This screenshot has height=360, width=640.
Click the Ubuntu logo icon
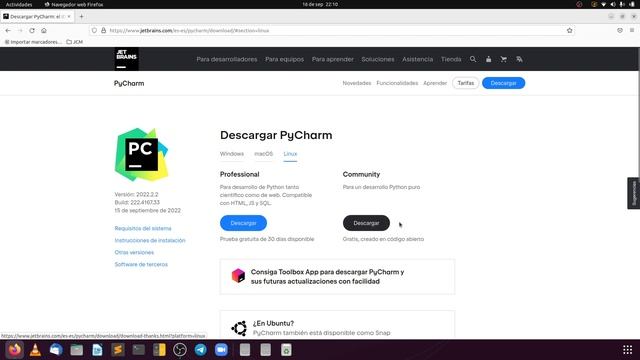[239, 328]
